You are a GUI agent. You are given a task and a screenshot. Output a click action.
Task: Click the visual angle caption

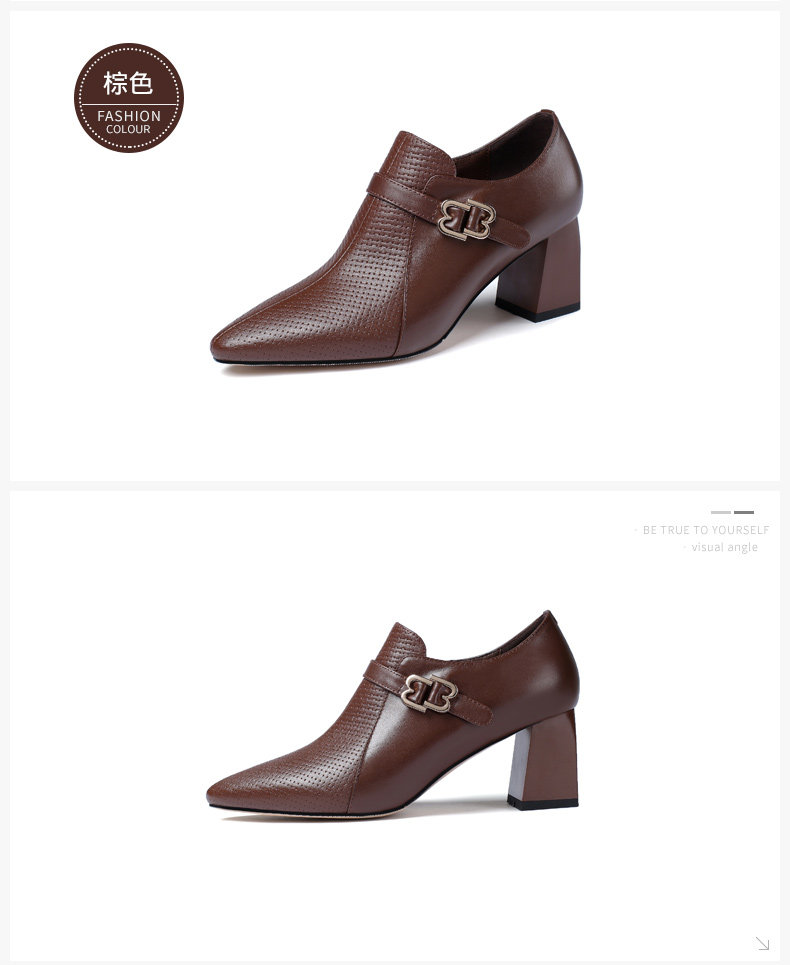[x=724, y=547]
